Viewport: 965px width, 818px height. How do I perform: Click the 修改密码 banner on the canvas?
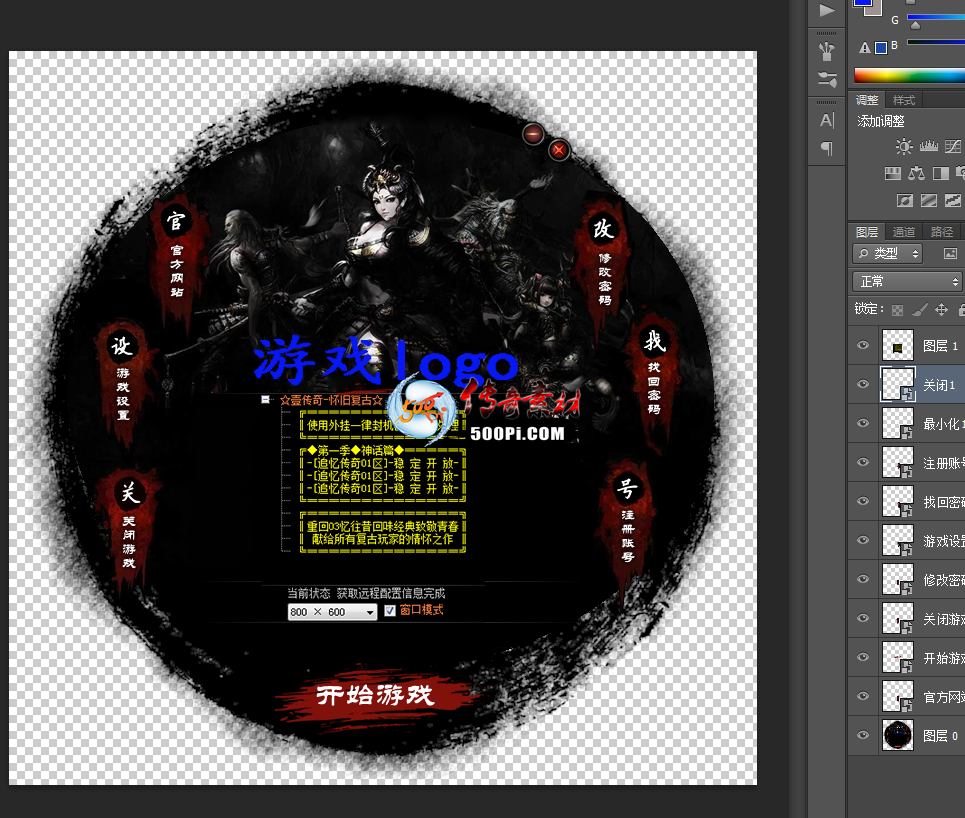[604, 268]
